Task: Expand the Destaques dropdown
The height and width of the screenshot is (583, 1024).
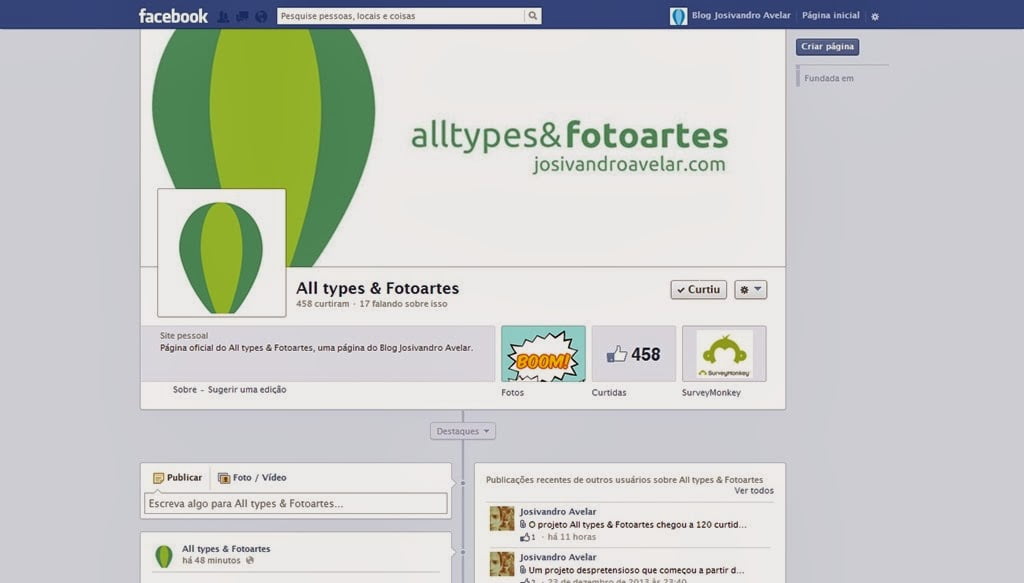Action: (x=463, y=431)
